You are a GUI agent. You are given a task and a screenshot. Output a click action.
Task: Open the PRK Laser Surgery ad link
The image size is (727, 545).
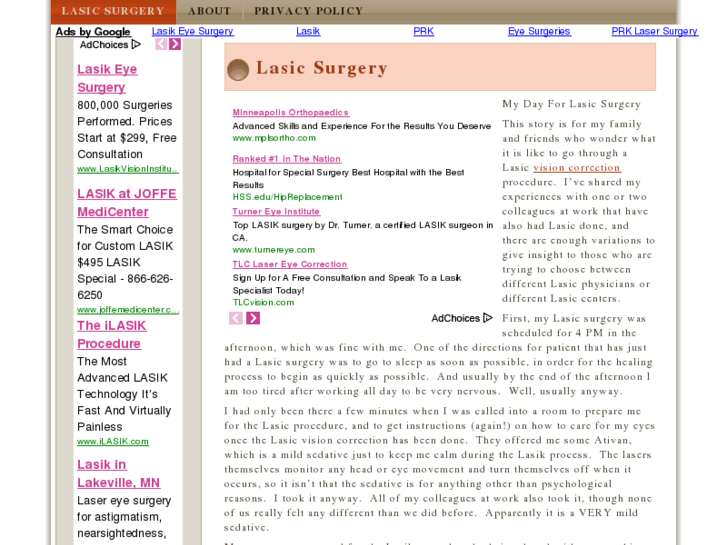point(654,31)
